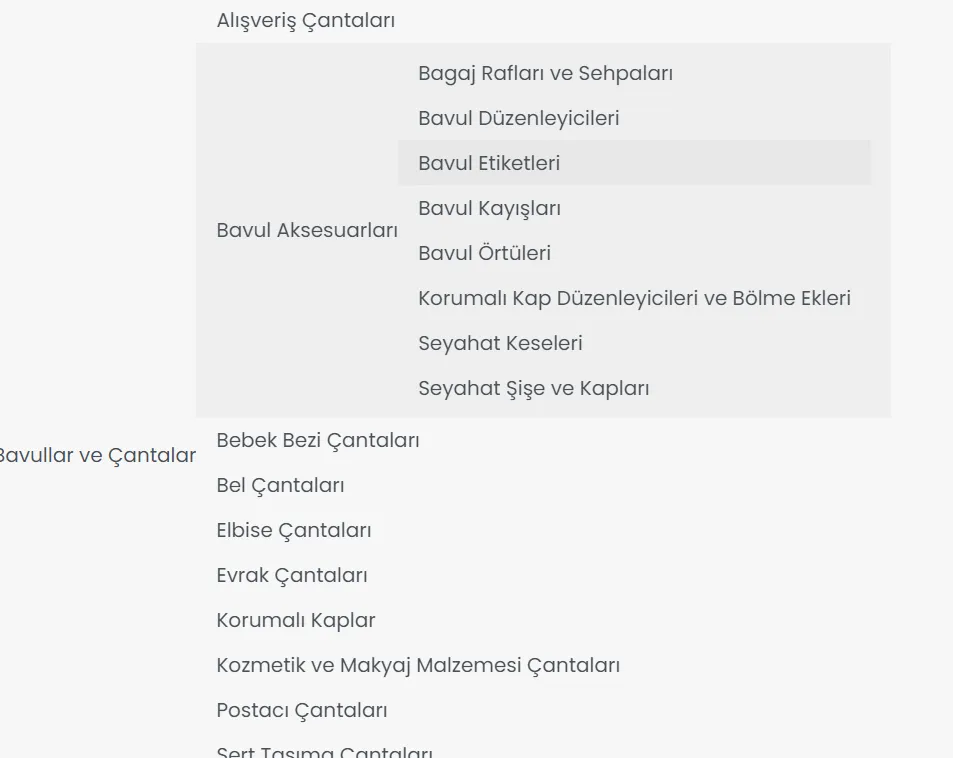Choose Postacı Çantaları category
953x758 pixels.
pos(302,710)
